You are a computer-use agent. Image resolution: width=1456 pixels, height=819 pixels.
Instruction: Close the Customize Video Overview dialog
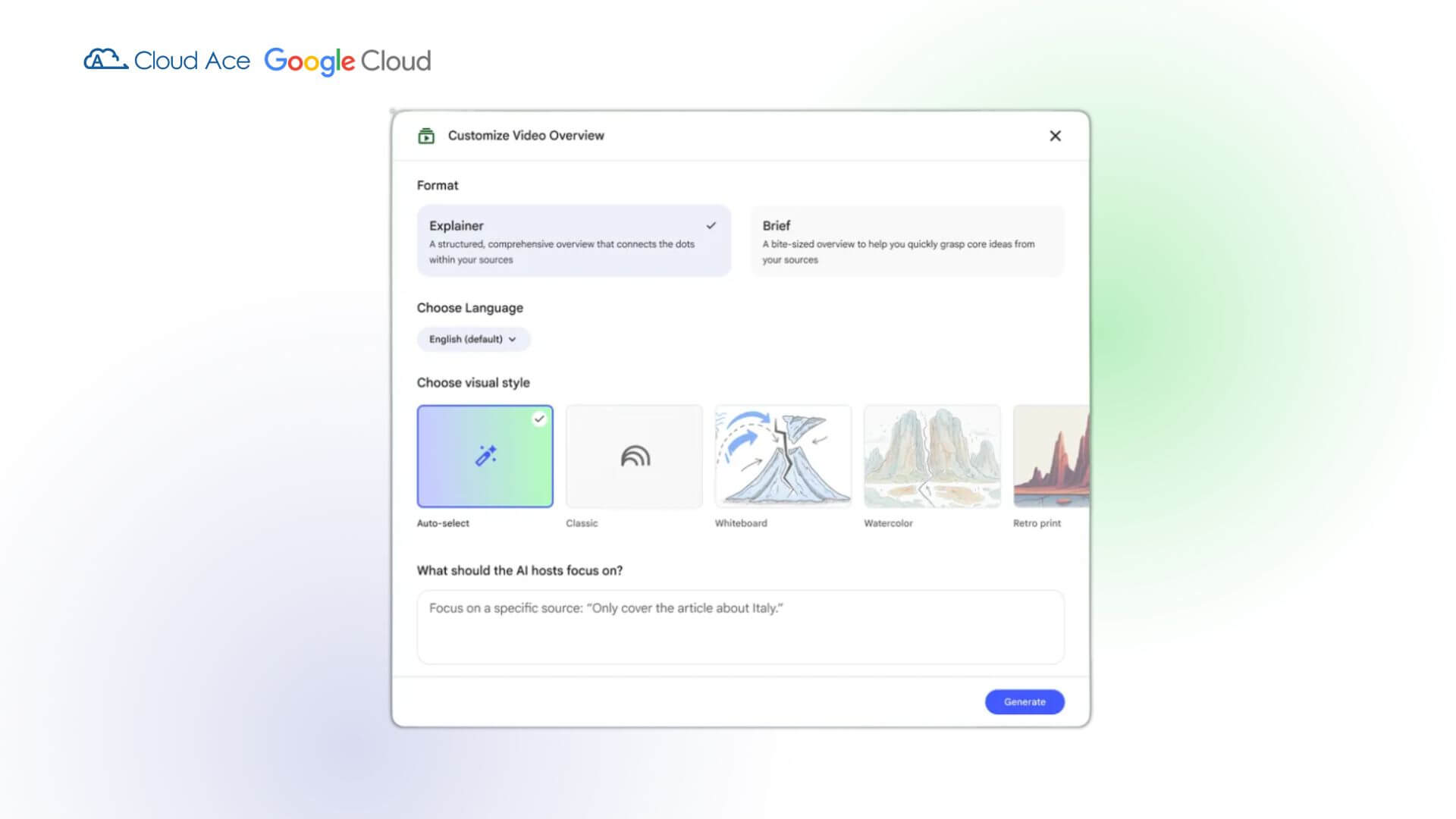[1055, 136]
